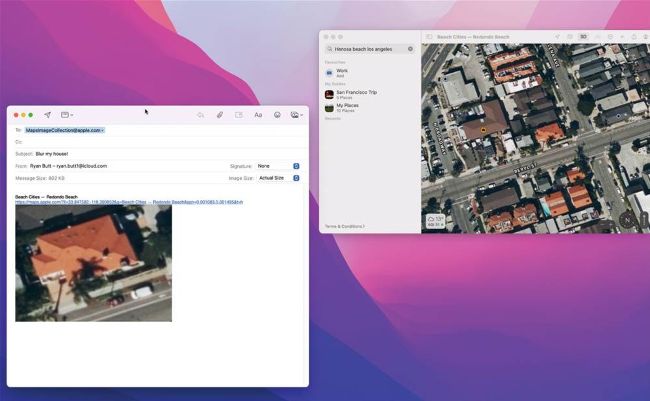Screen dimensions: 650x401
Task: Select Work in Maps Favorites
Action: pos(342,72)
